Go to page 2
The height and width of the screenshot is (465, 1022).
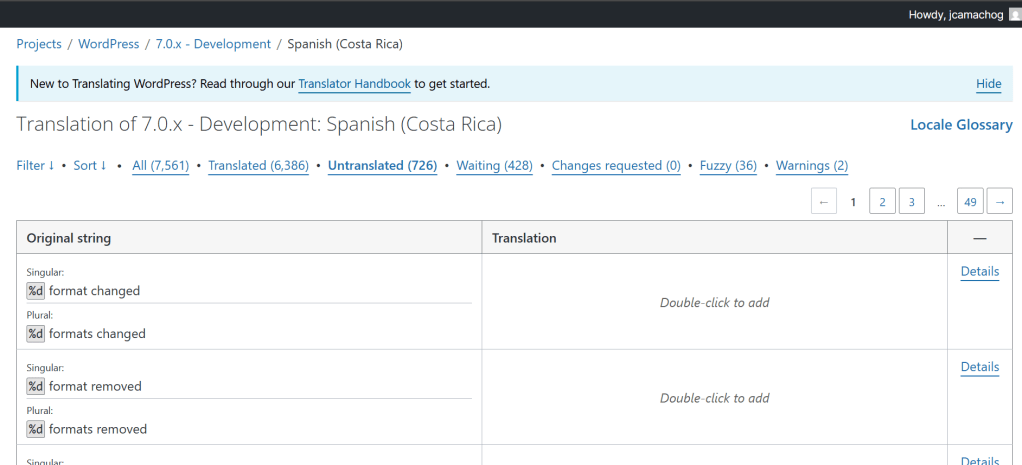(x=882, y=202)
